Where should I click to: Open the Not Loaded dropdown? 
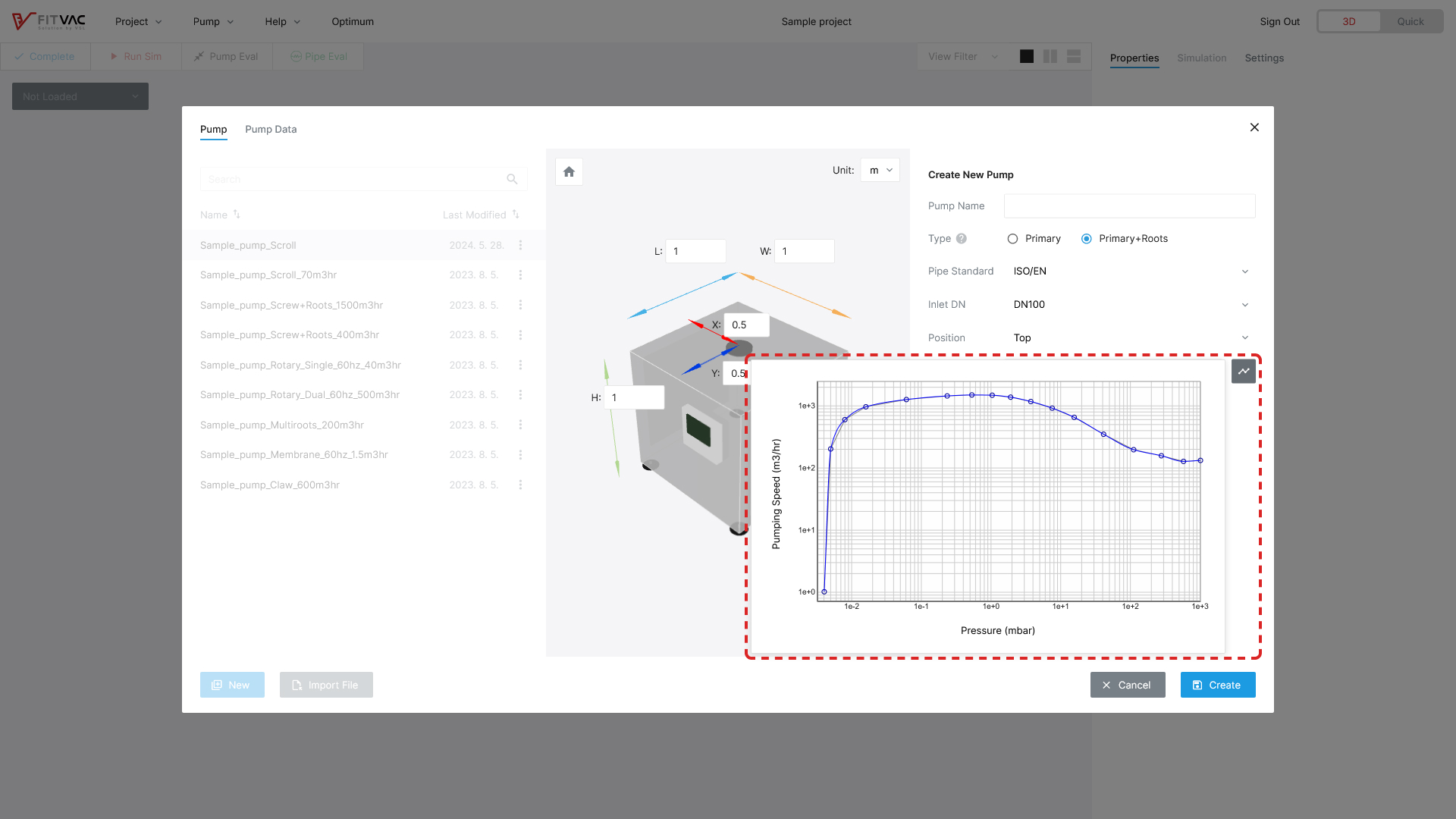(x=80, y=96)
